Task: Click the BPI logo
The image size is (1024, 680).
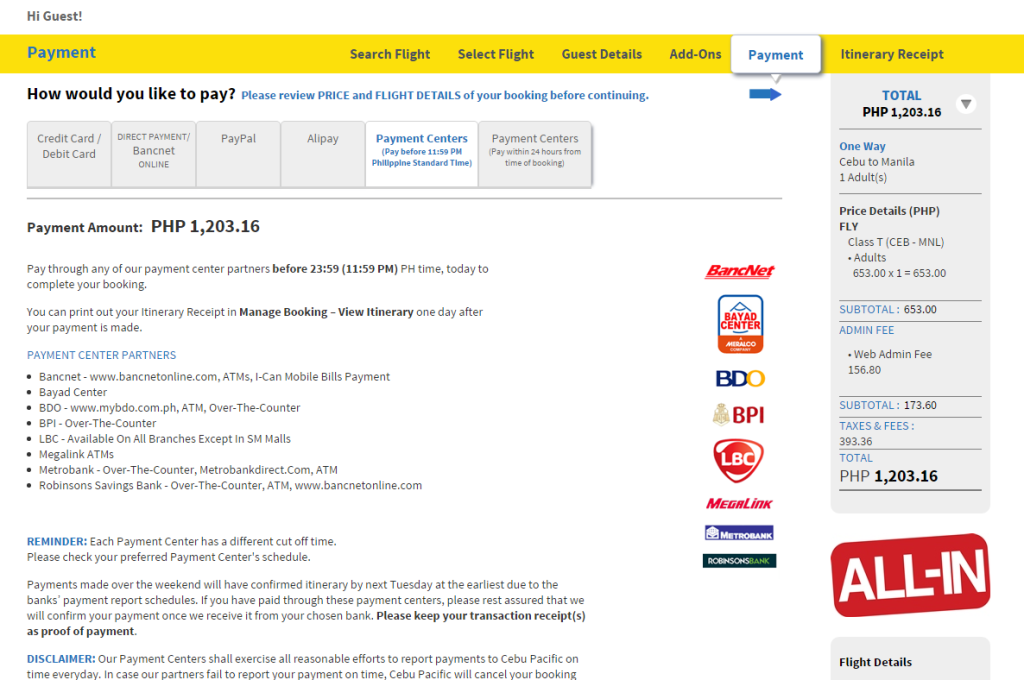Action: pos(738,415)
